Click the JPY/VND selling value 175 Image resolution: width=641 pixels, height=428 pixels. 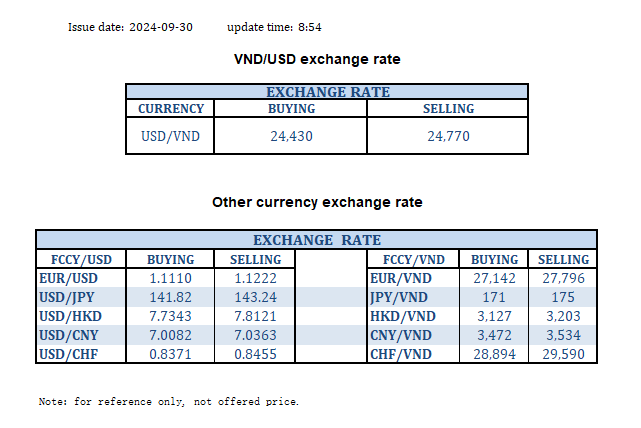[563, 298]
